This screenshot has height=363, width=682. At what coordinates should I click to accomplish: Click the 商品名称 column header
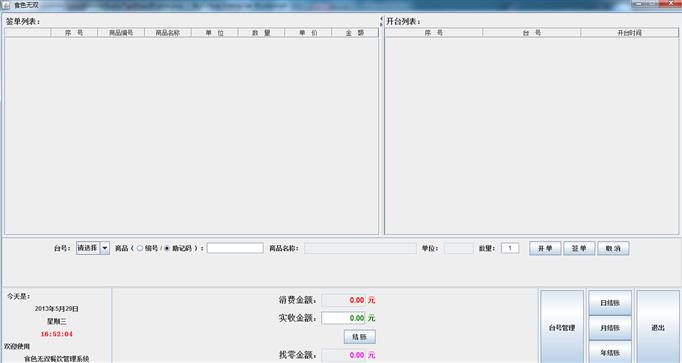click(168, 33)
